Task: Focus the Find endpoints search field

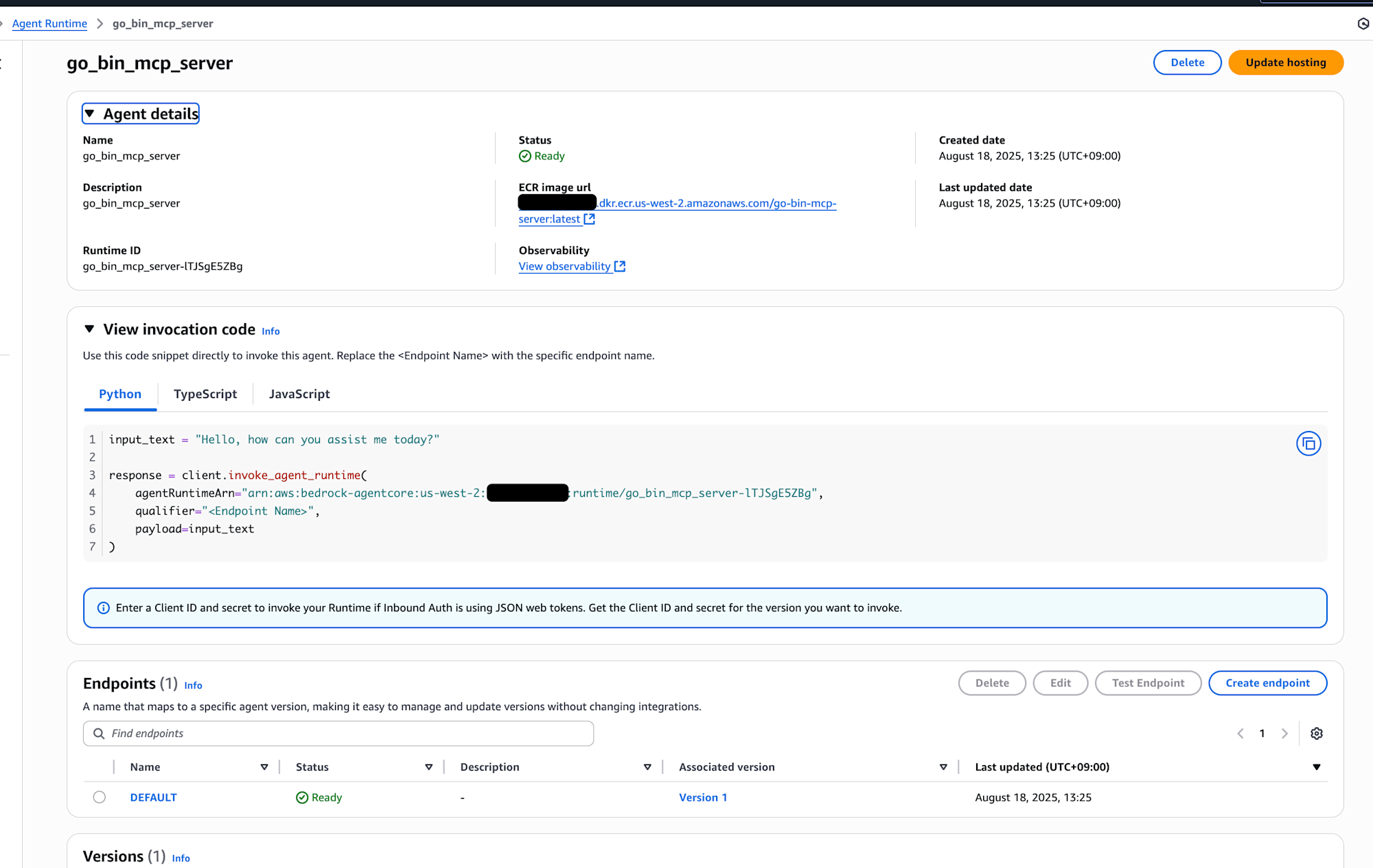Action: tap(338, 734)
